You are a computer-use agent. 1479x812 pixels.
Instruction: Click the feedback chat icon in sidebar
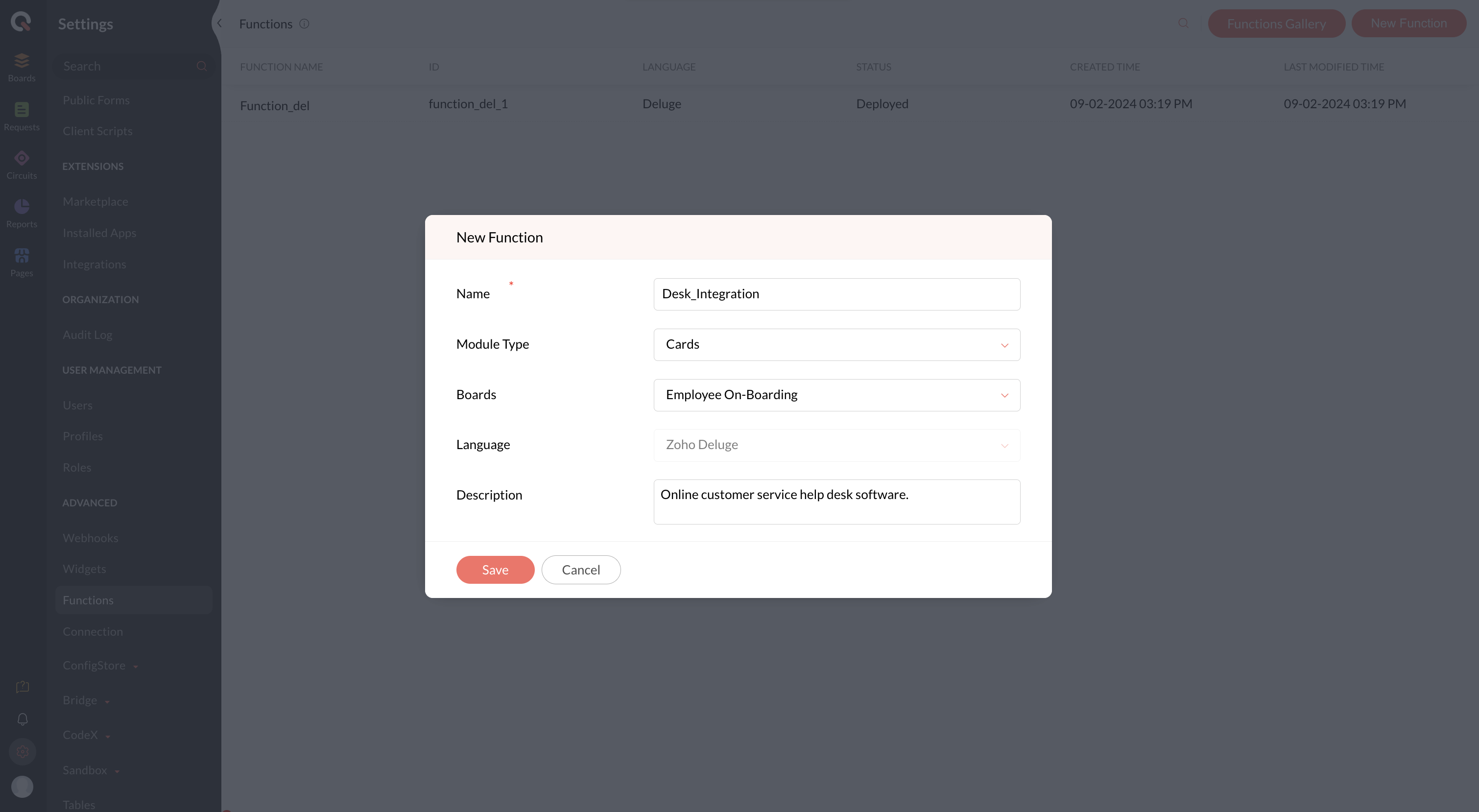pos(23,686)
